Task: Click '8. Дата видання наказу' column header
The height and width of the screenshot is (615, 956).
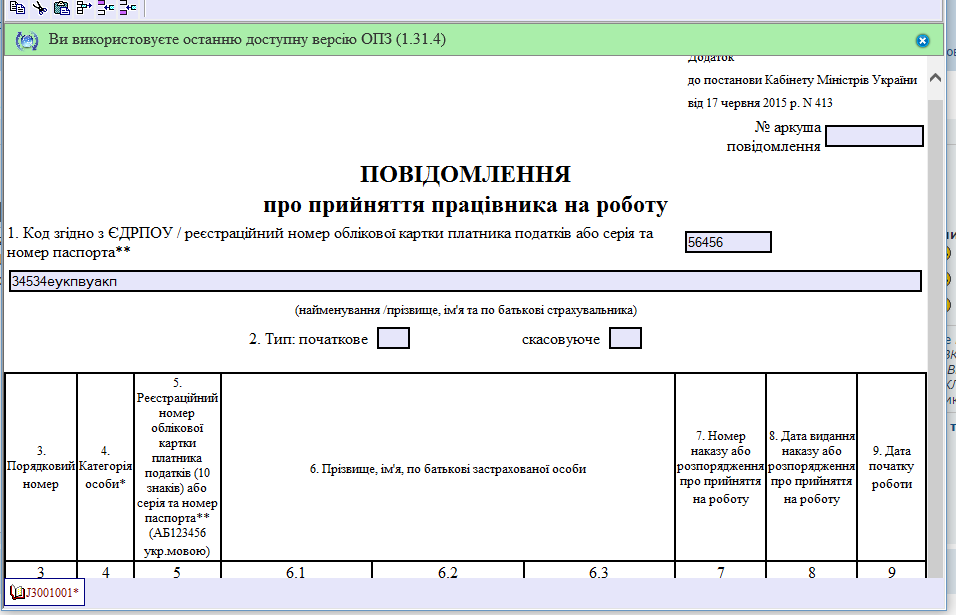Action: 812,467
